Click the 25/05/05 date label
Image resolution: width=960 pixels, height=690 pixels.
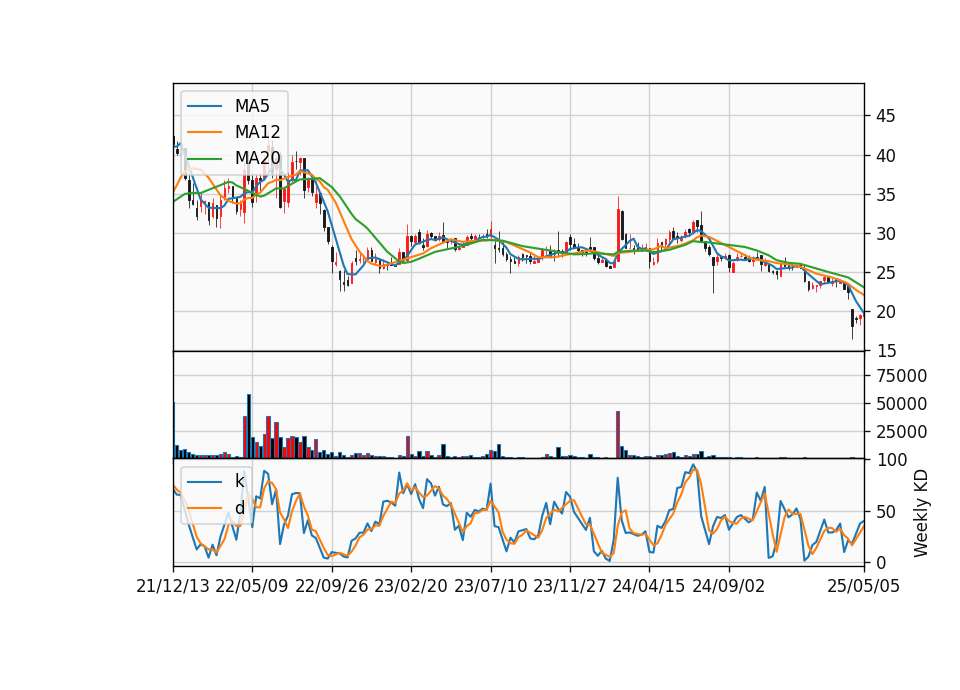[864, 586]
